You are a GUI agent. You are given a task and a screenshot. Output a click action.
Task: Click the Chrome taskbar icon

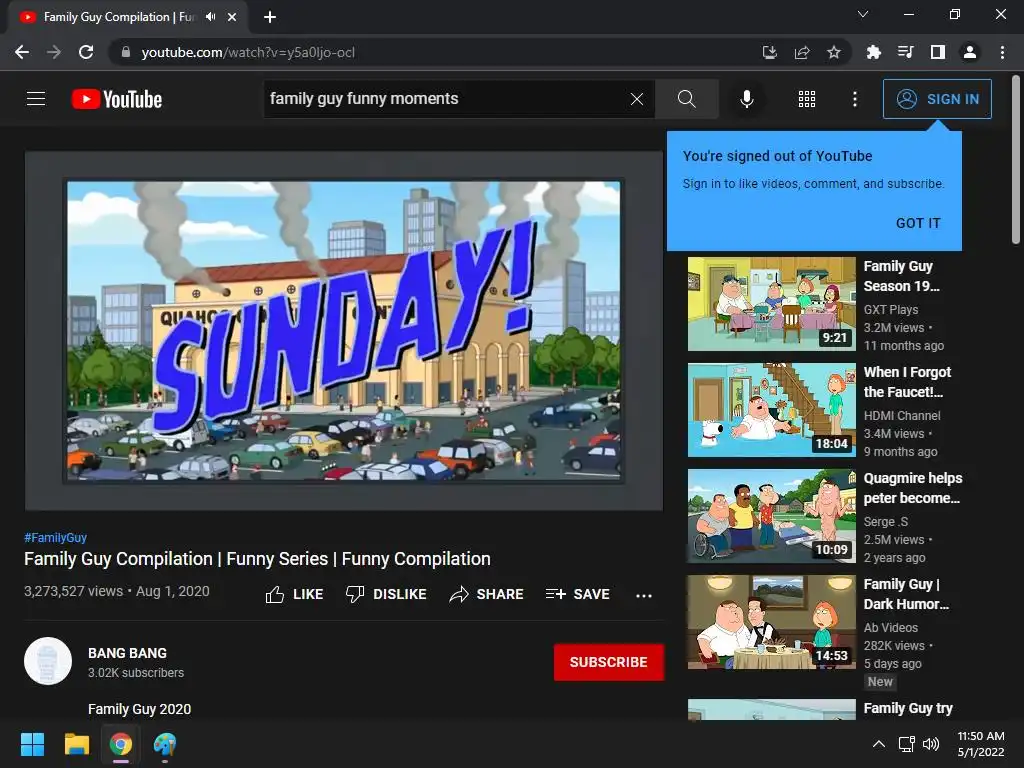tap(121, 744)
